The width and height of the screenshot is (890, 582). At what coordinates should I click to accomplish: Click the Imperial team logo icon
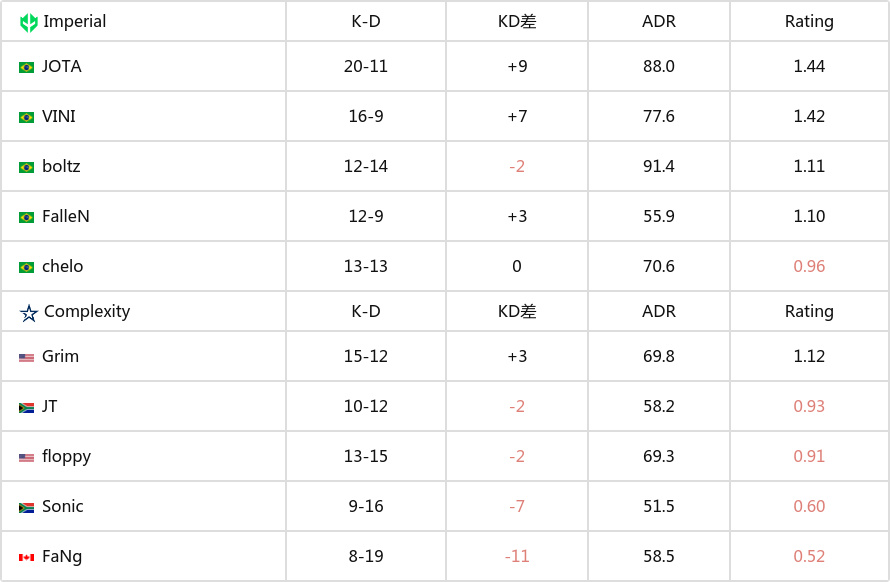point(28,22)
